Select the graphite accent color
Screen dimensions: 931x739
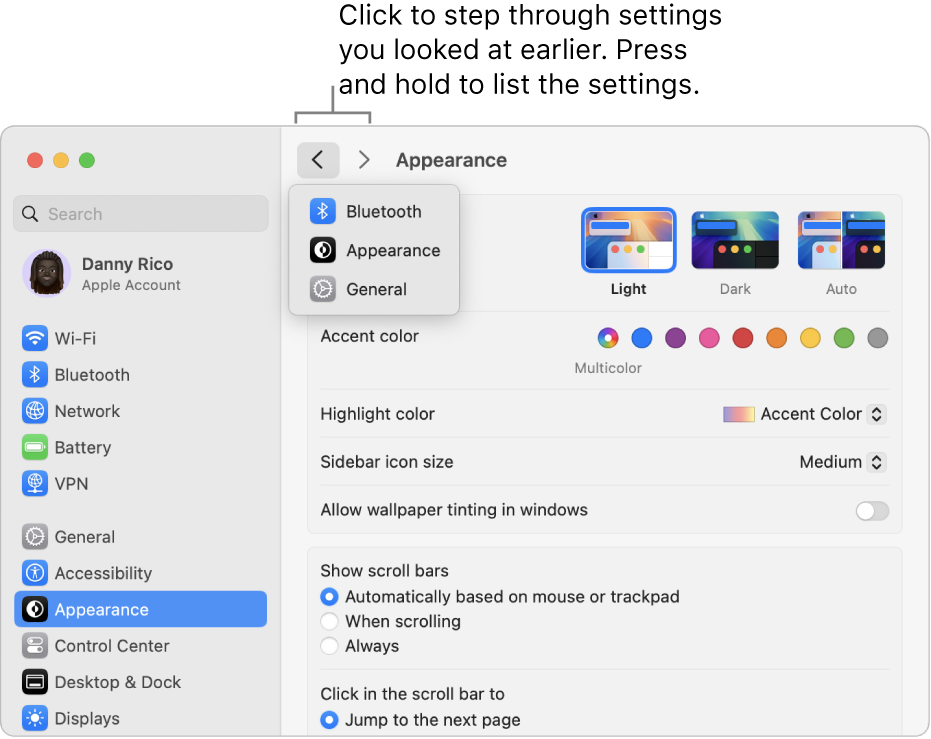tap(878, 338)
